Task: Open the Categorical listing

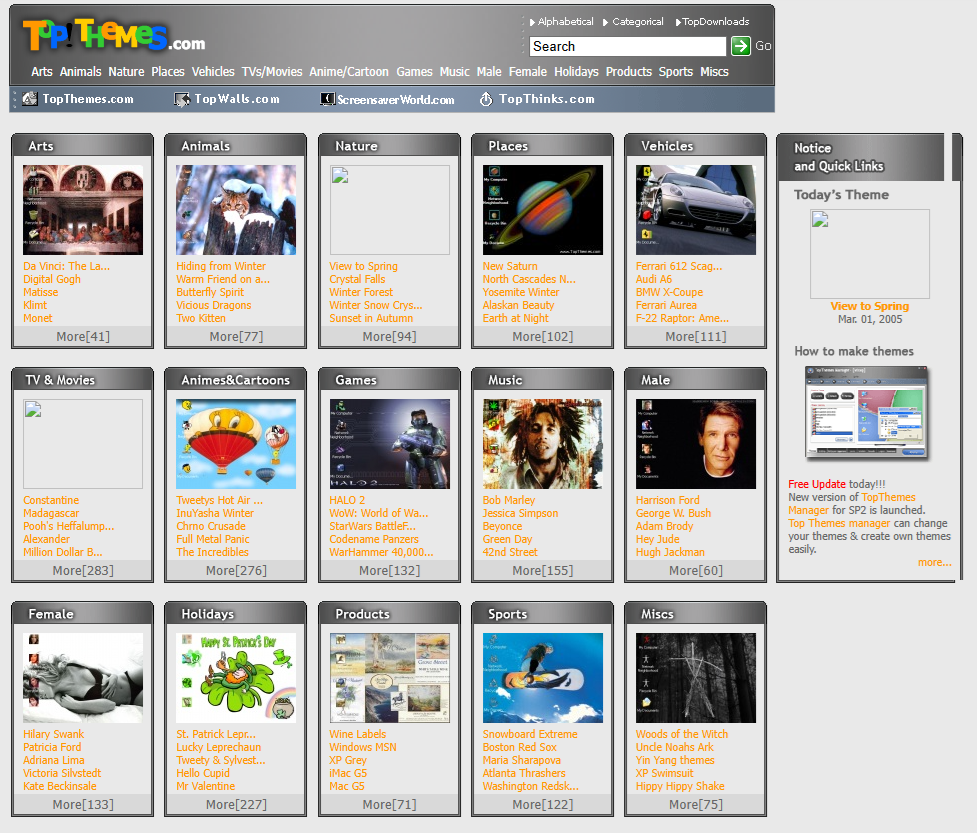Action: coord(633,22)
